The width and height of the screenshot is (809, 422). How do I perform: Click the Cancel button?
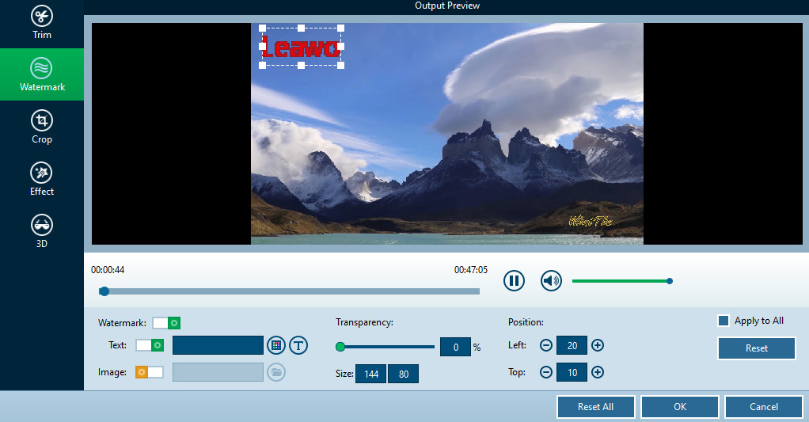[764, 407]
